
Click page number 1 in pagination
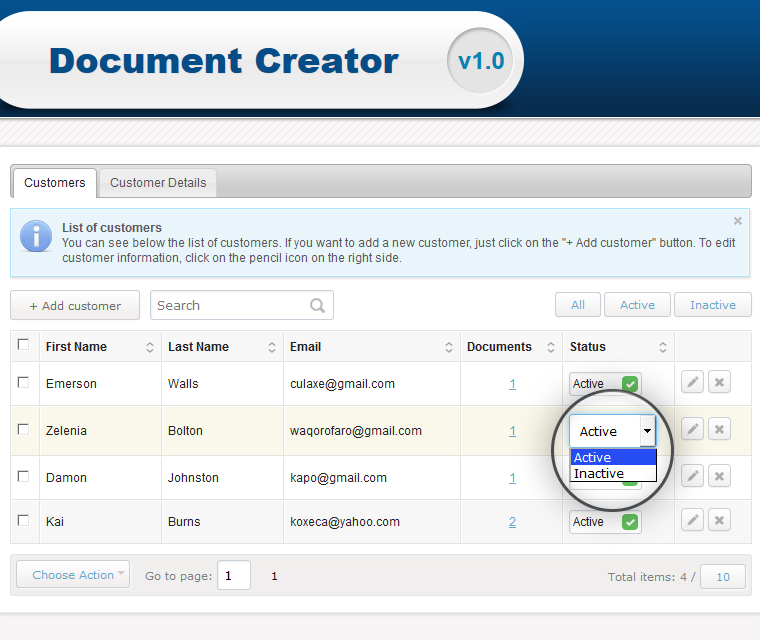[x=274, y=576]
